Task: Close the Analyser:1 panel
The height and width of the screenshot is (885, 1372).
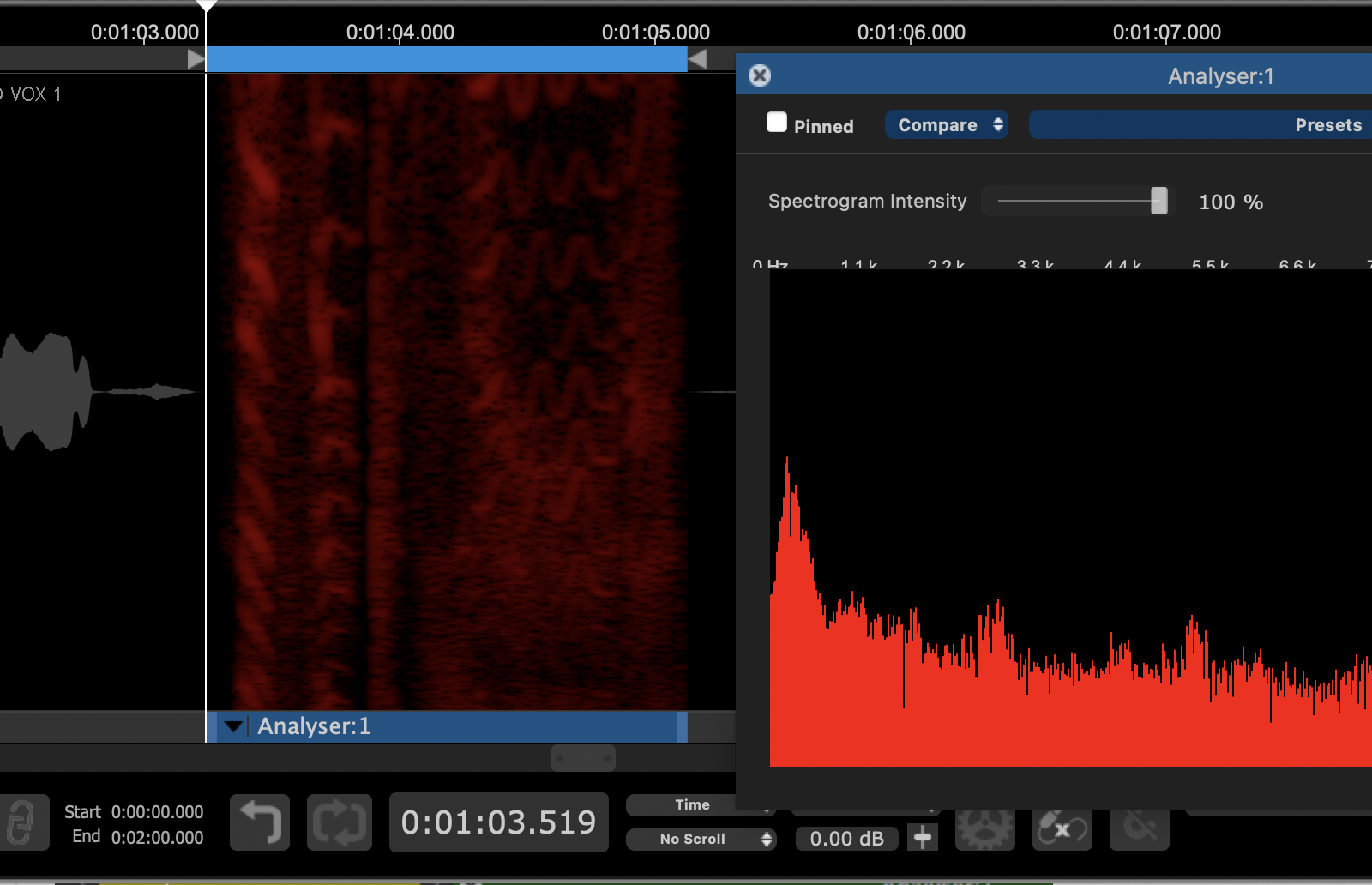Action: [x=760, y=75]
